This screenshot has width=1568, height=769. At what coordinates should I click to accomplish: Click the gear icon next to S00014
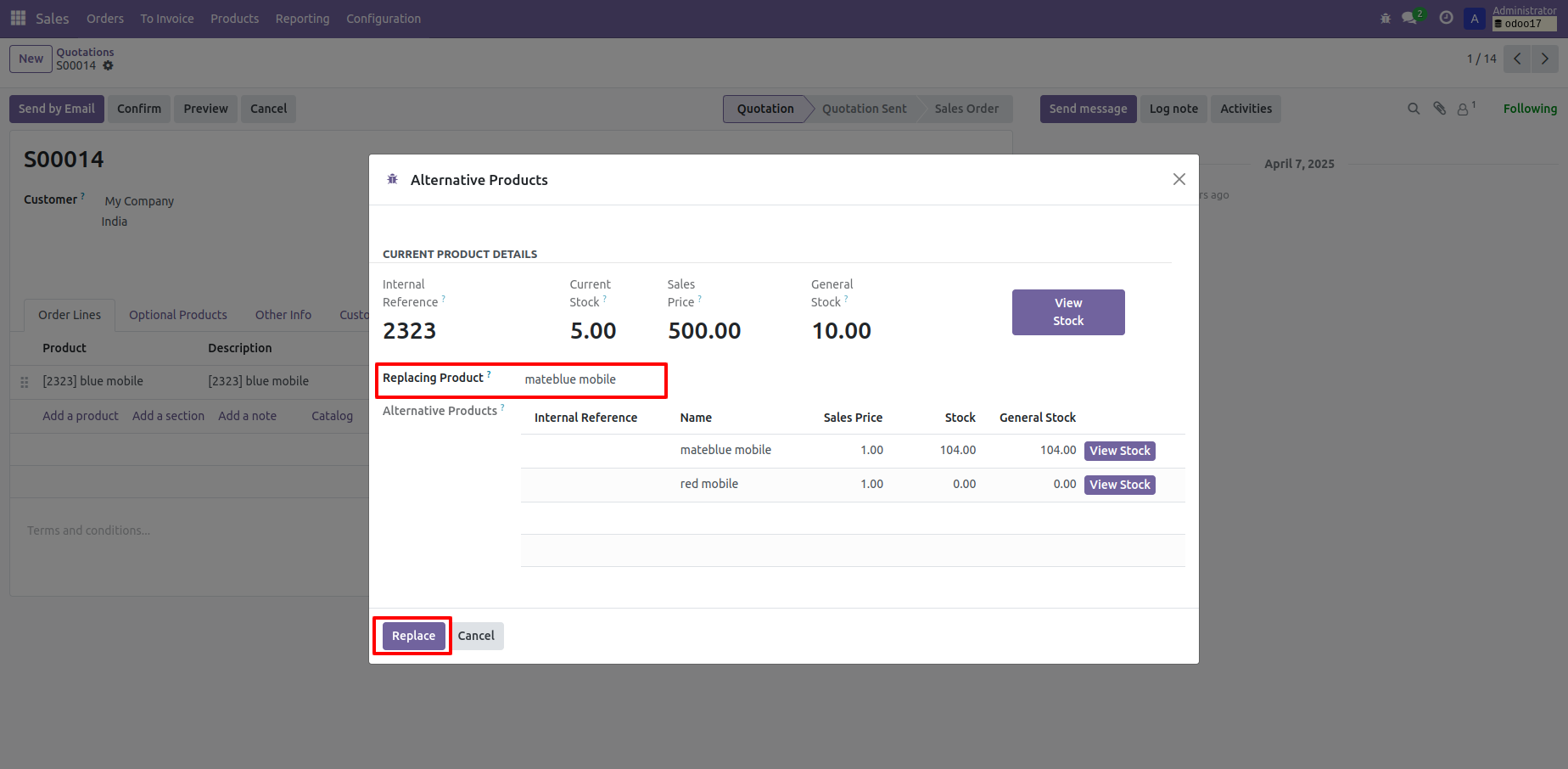point(108,65)
